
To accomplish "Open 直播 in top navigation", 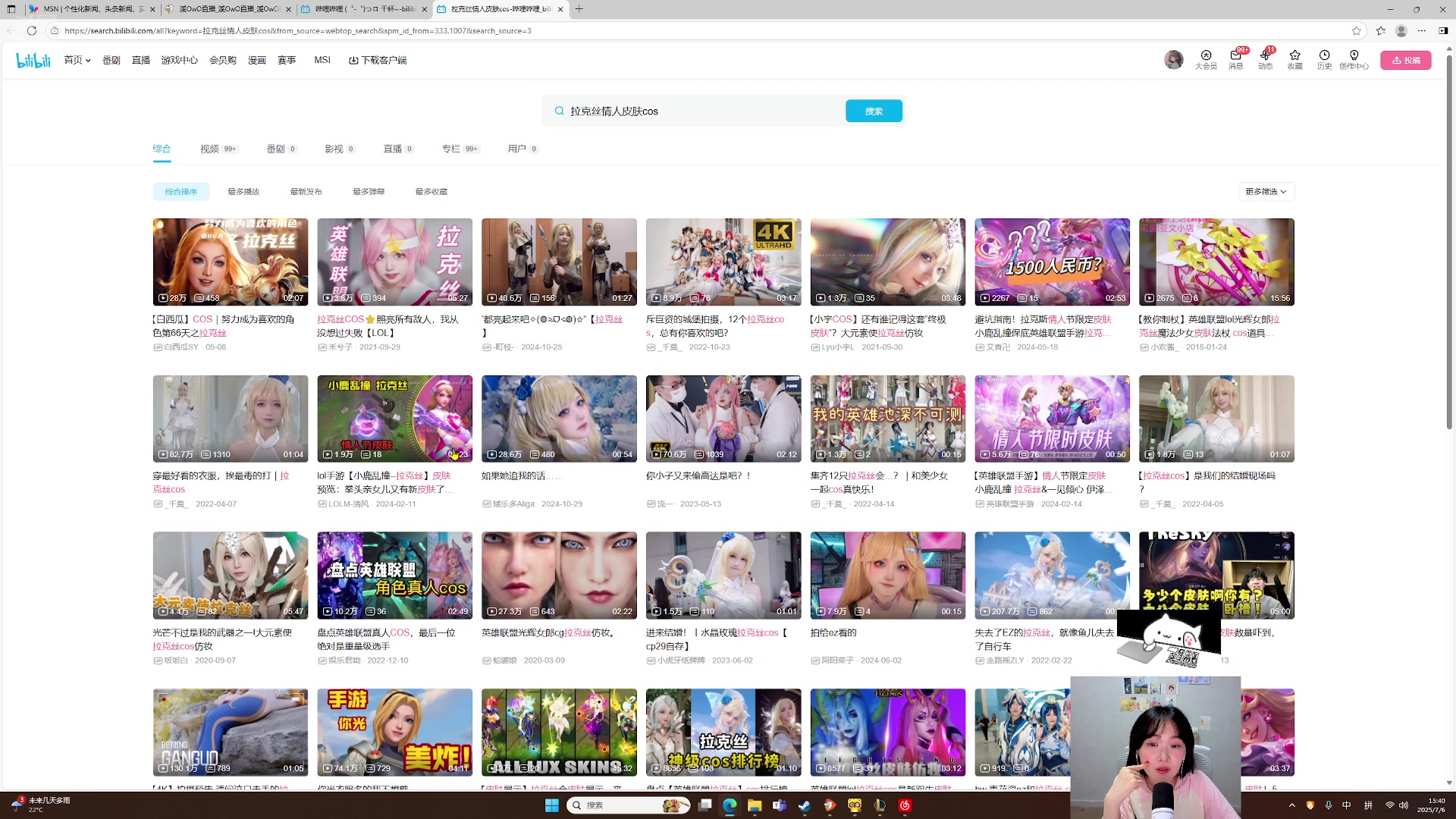I will tap(141, 60).
